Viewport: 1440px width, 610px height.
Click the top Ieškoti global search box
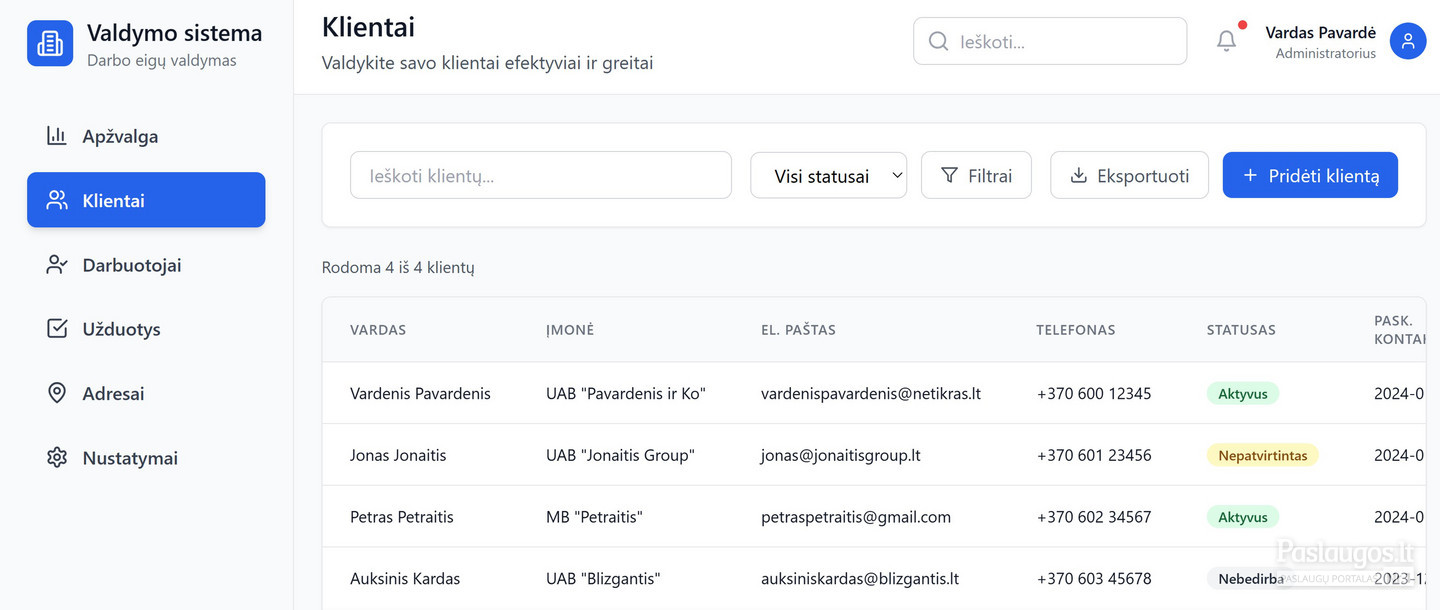[1050, 41]
